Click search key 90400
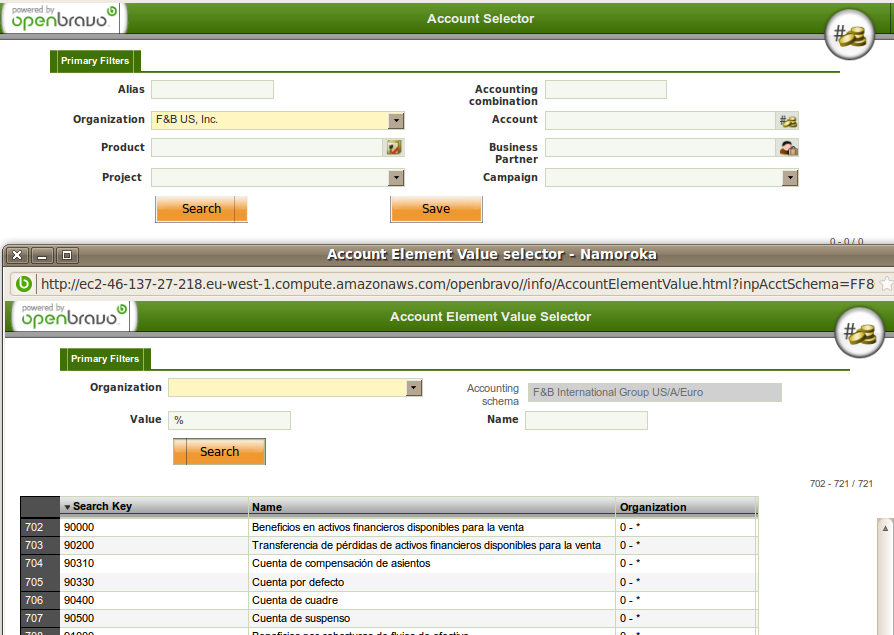This screenshot has height=635, width=894. (x=79, y=600)
